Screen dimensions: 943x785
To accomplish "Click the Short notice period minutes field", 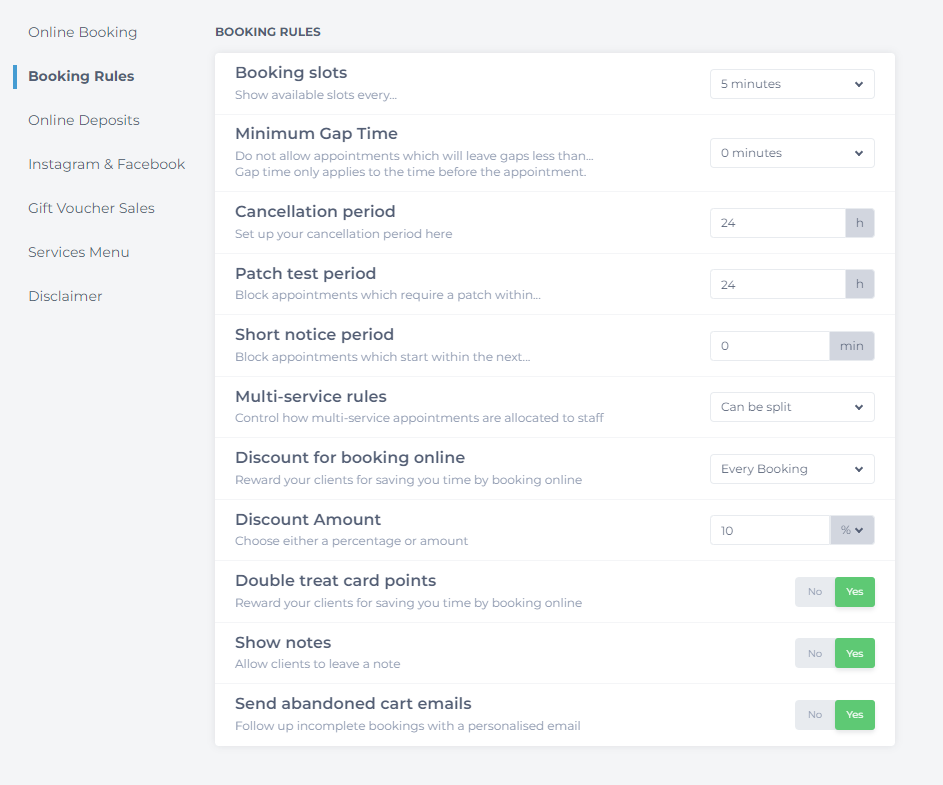I will pyautogui.click(x=769, y=345).
